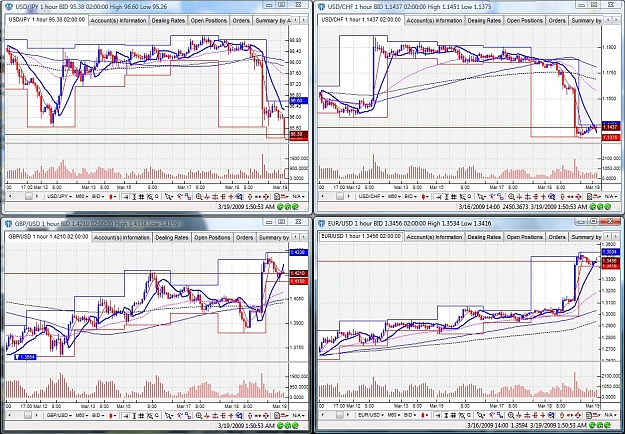The height and width of the screenshot is (434, 625).
Task: Toggle the grid icon in USD/CHF toolbar
Action: (x=453, y=196)
